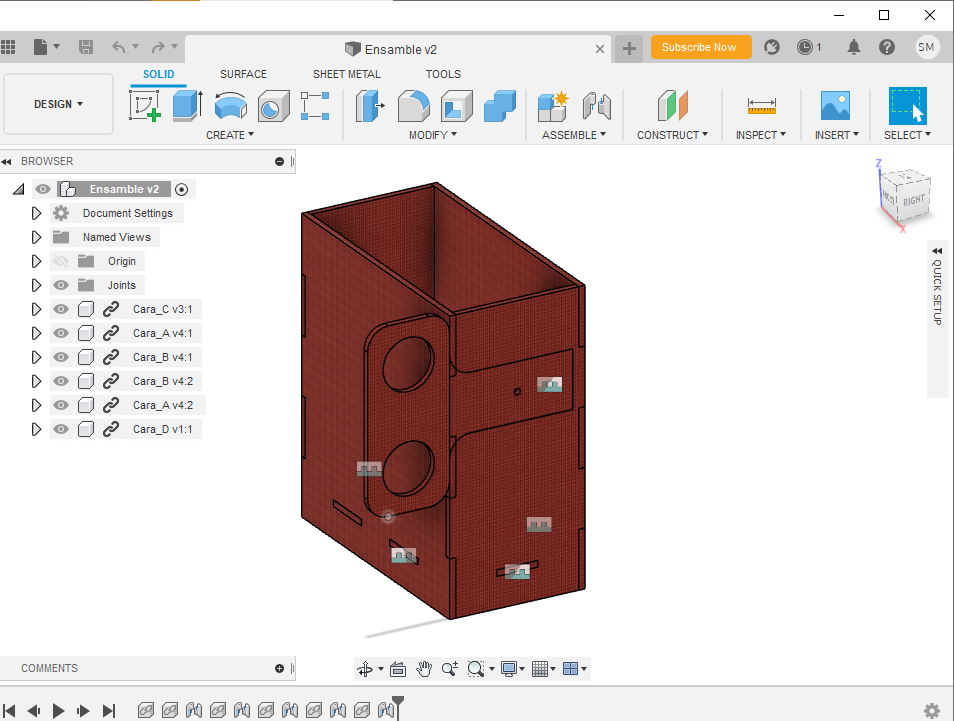Image resolution: width=954 pixels, height=721 pixels.
Task: Undo the last action
Action: click(x=119, y=47)
